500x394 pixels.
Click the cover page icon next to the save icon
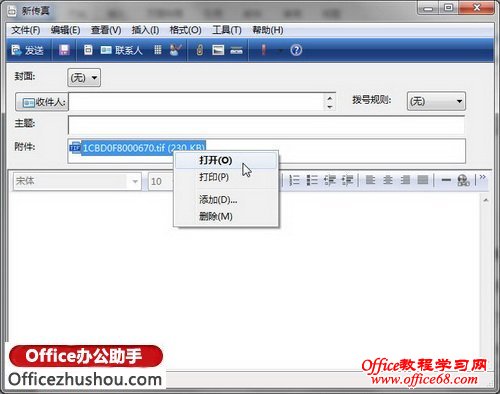click(88, 50)
